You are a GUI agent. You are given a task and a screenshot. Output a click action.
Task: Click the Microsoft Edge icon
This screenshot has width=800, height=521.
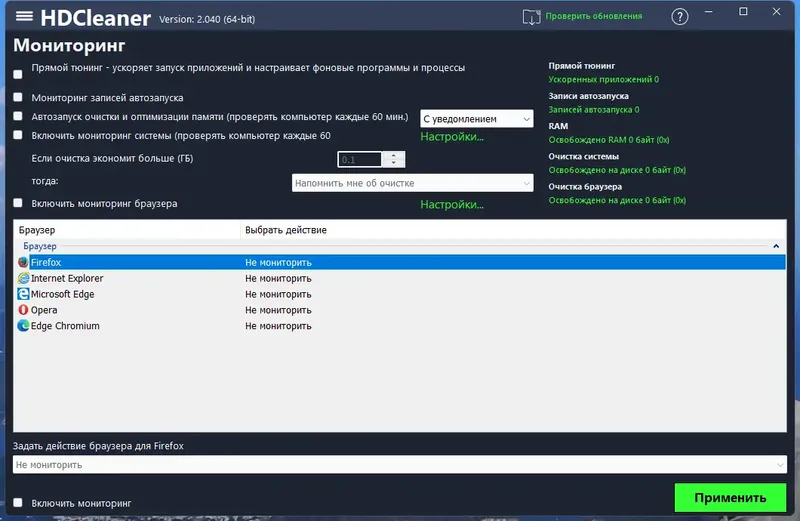tap(23, 294)
